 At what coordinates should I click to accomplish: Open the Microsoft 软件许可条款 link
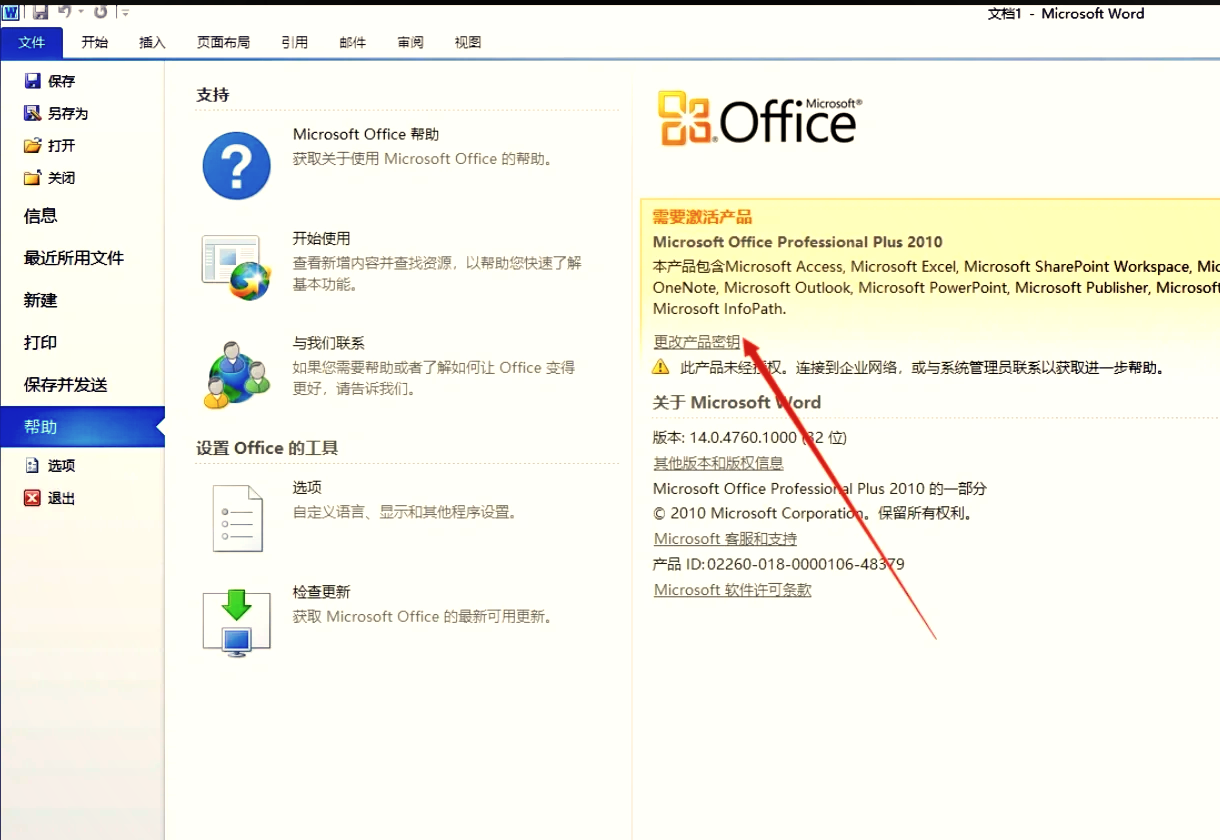[732, 590]
